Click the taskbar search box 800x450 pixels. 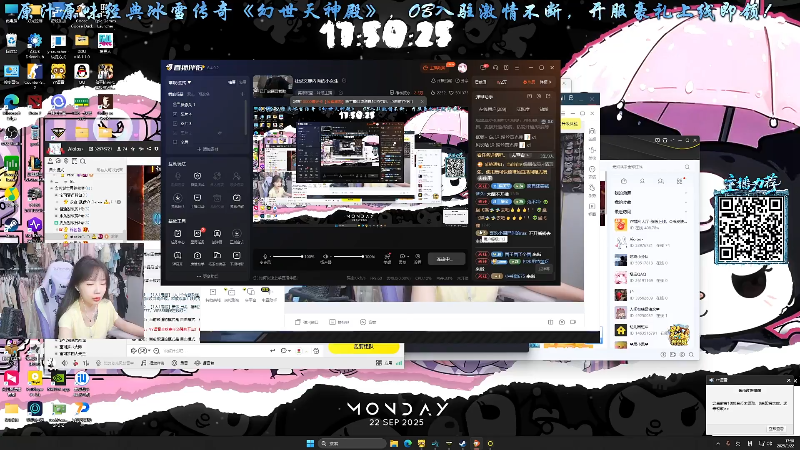click(351, 443)
